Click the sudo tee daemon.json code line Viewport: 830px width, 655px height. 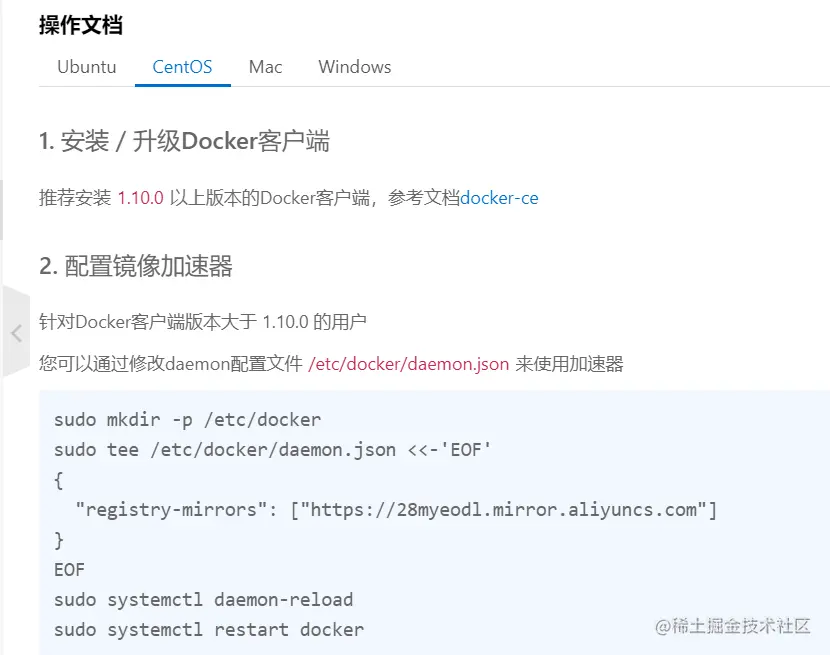(273, 450)
